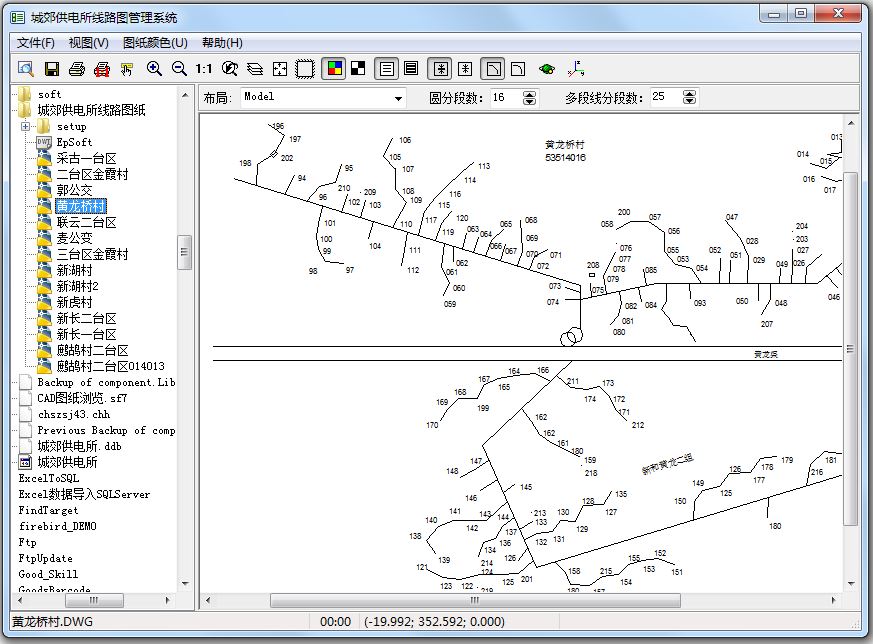This screenshot has height=644, width=873.
Task: Click the 多段线分段数 input field
Action: pyautogui.click(x=662, y=97)
